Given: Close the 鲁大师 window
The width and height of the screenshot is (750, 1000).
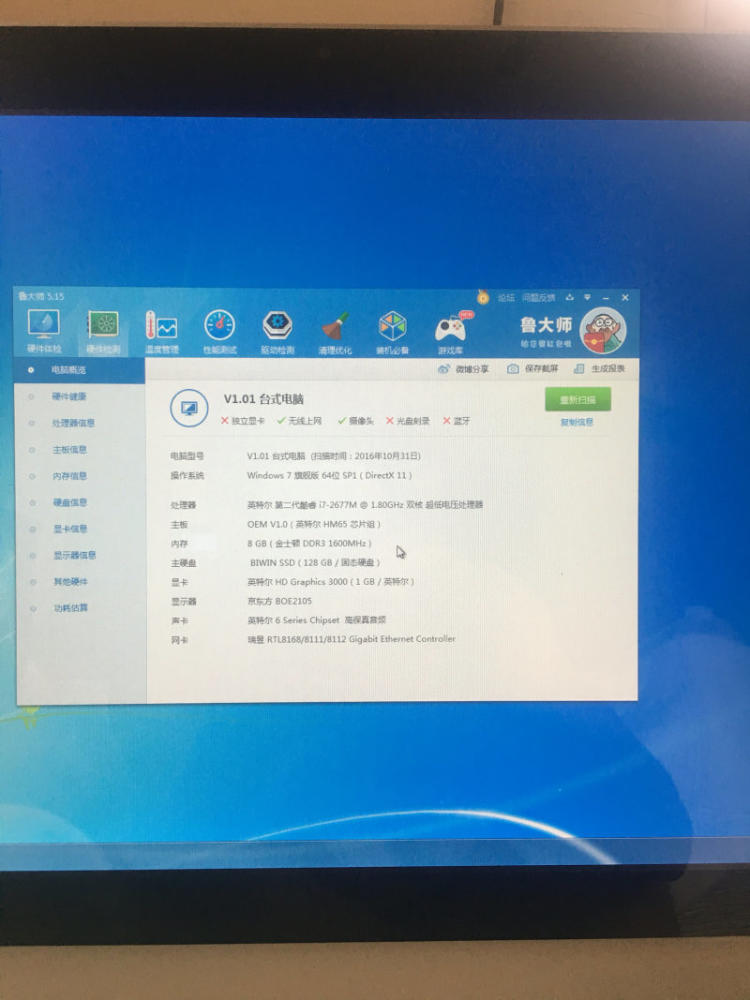Looking at the screenshot, I should click(625, 298).
